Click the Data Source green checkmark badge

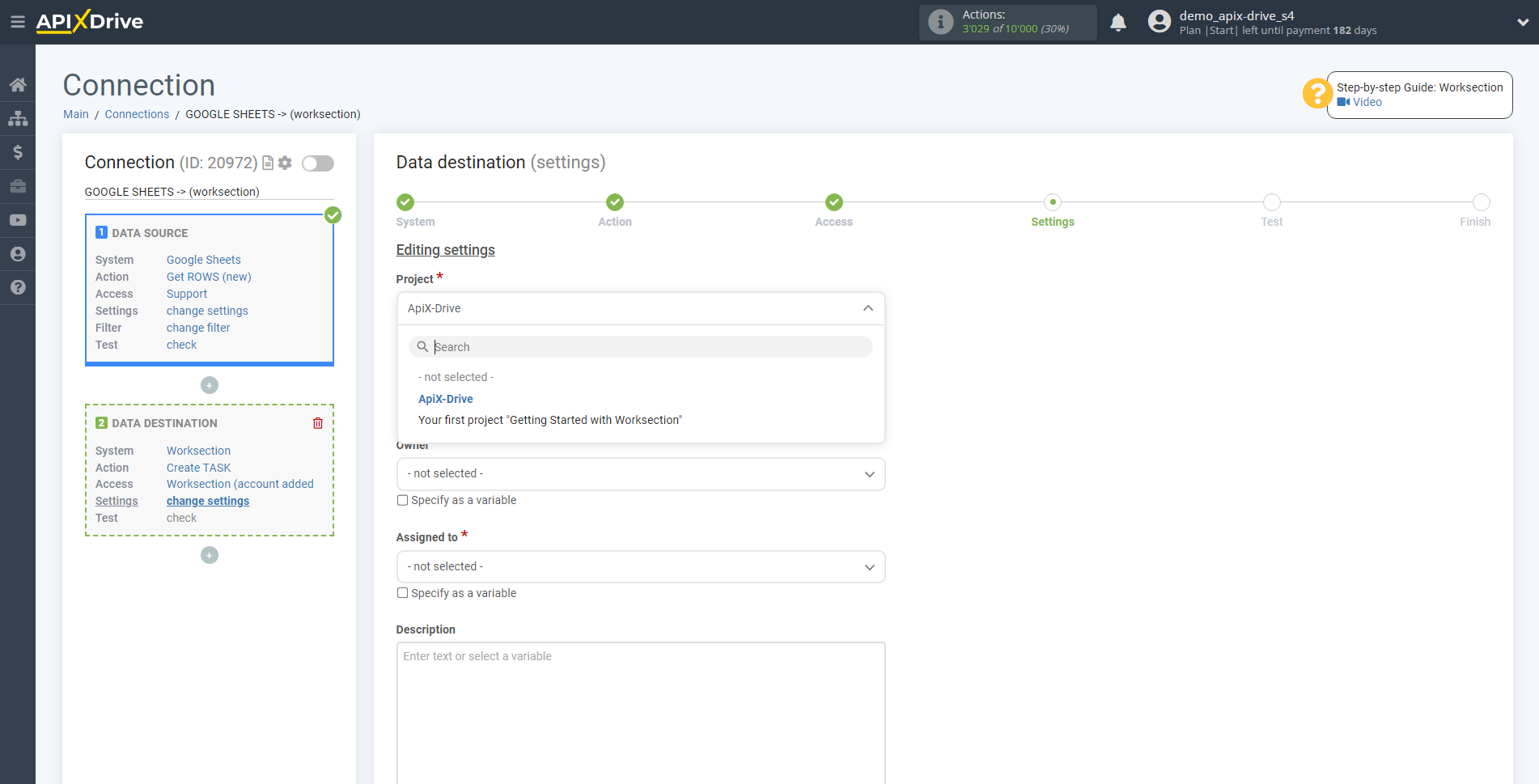(x=333, y=215)
